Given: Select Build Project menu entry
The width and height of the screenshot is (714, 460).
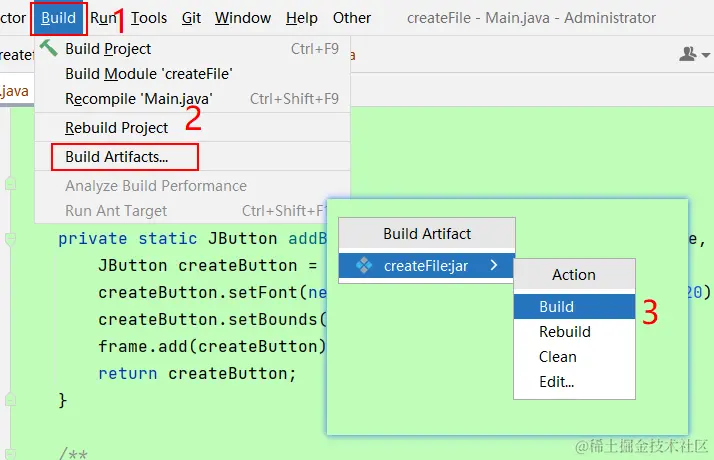Looking at the screenshot, I should (193, 49).
